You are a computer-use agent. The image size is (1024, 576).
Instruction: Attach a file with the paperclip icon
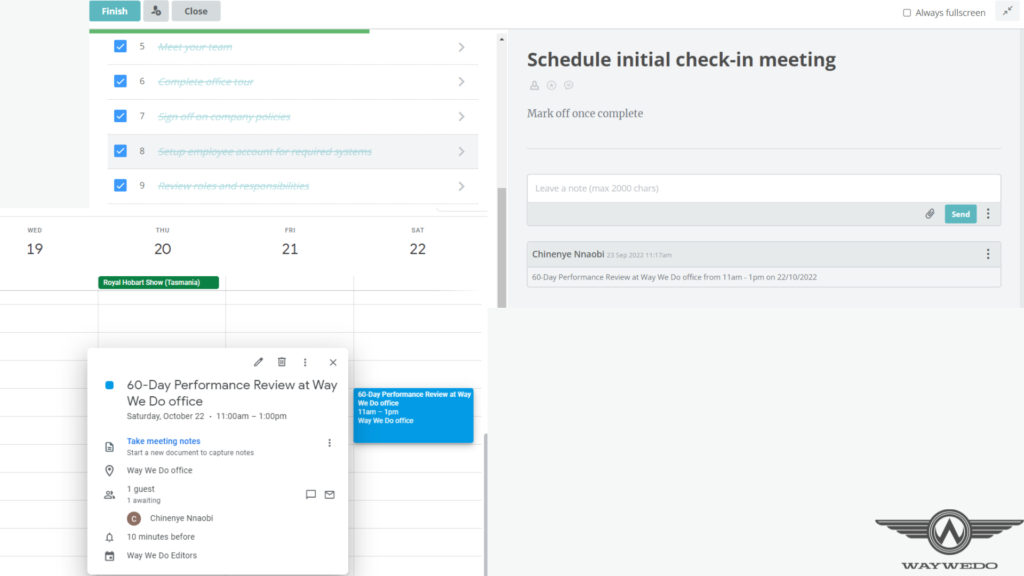click(x=929, y=213)
